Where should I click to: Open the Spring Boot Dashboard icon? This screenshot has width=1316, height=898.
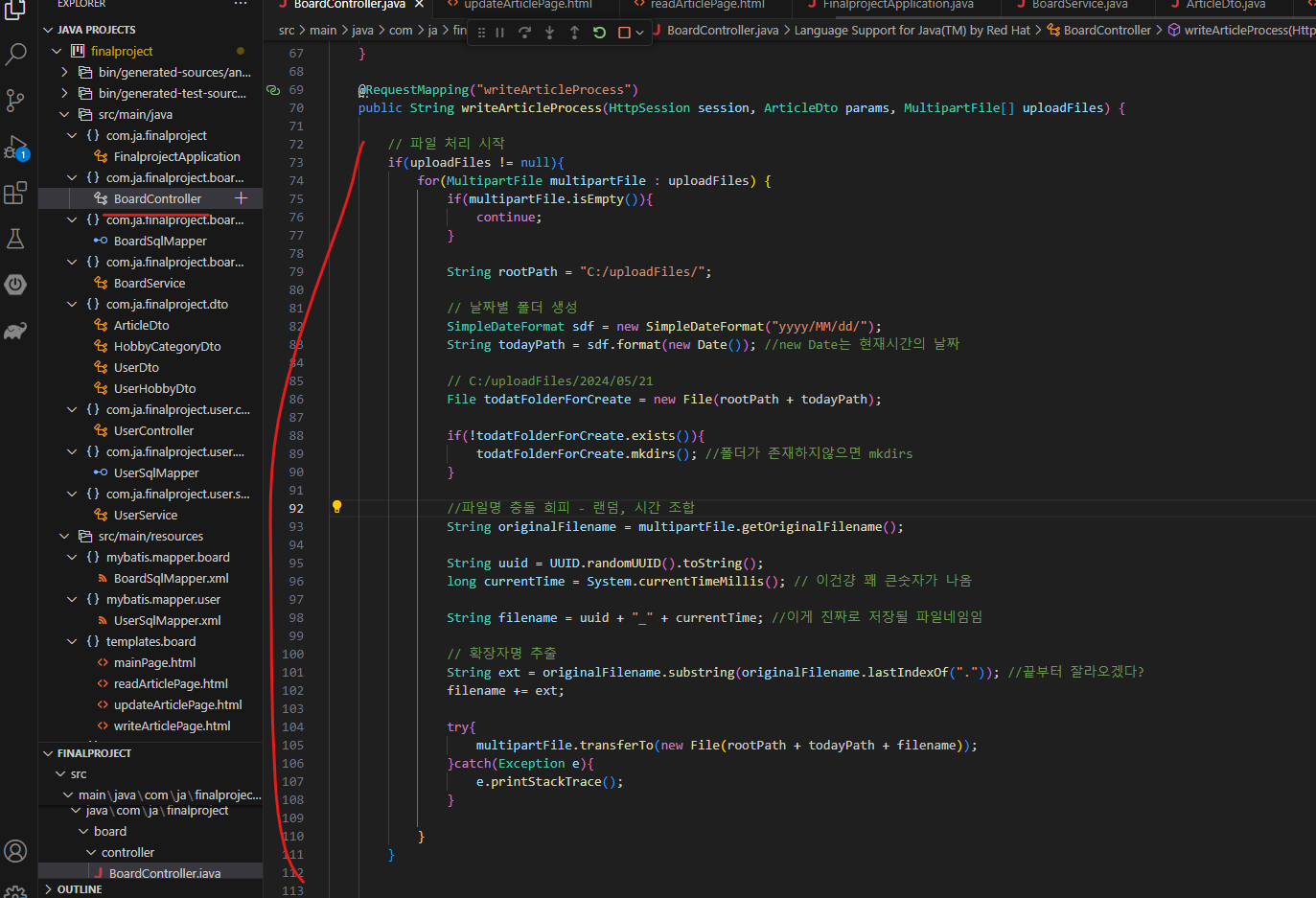click(x=15, y=285)
